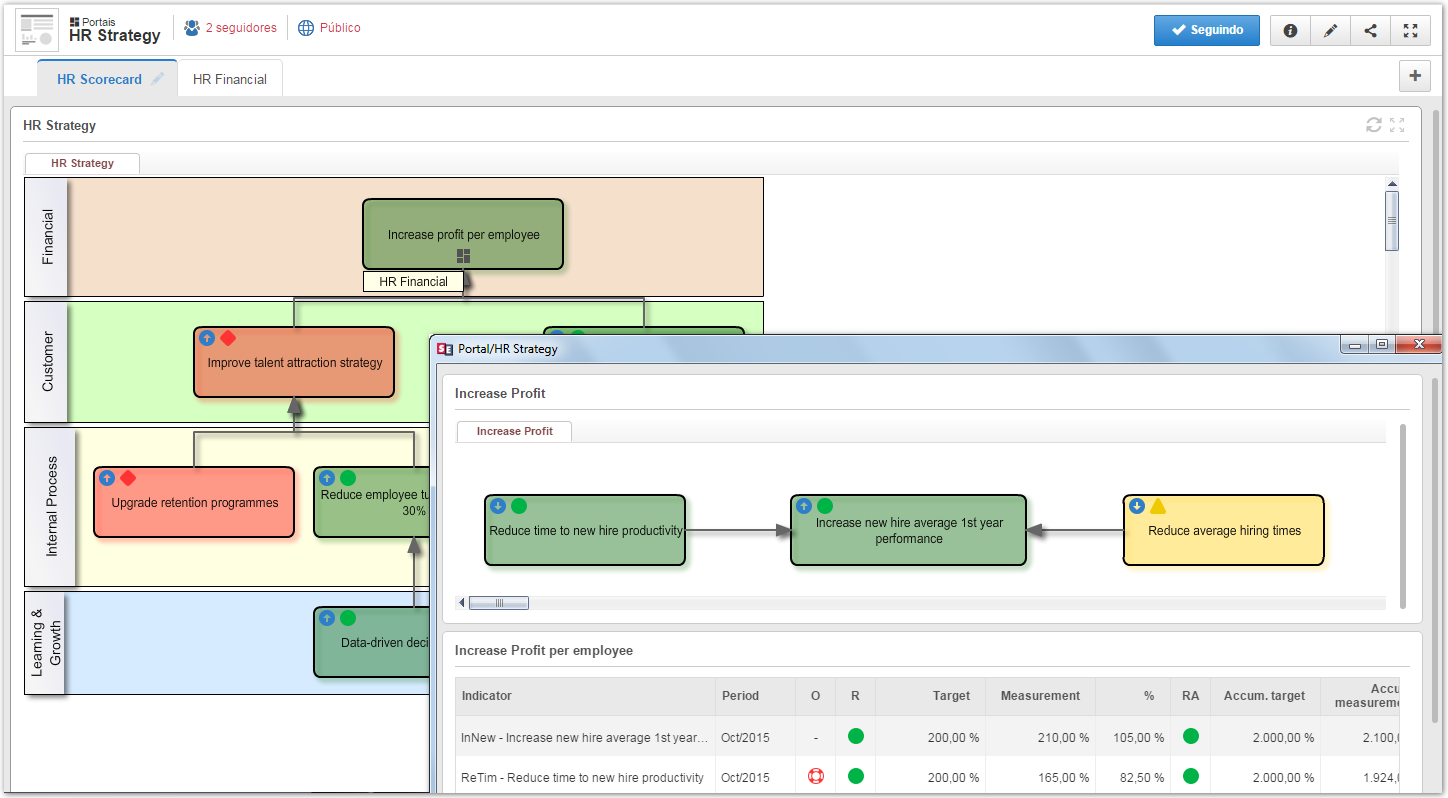Click the Increase profit per employee objective
Viewport: 1448px width, 798px height.
coord(463,234)
